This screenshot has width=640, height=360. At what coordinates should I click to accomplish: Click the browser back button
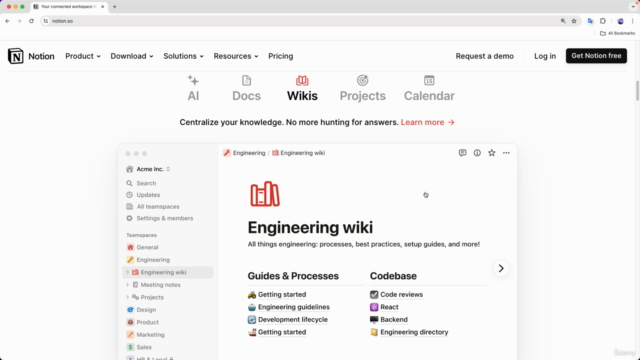(7, 21)
